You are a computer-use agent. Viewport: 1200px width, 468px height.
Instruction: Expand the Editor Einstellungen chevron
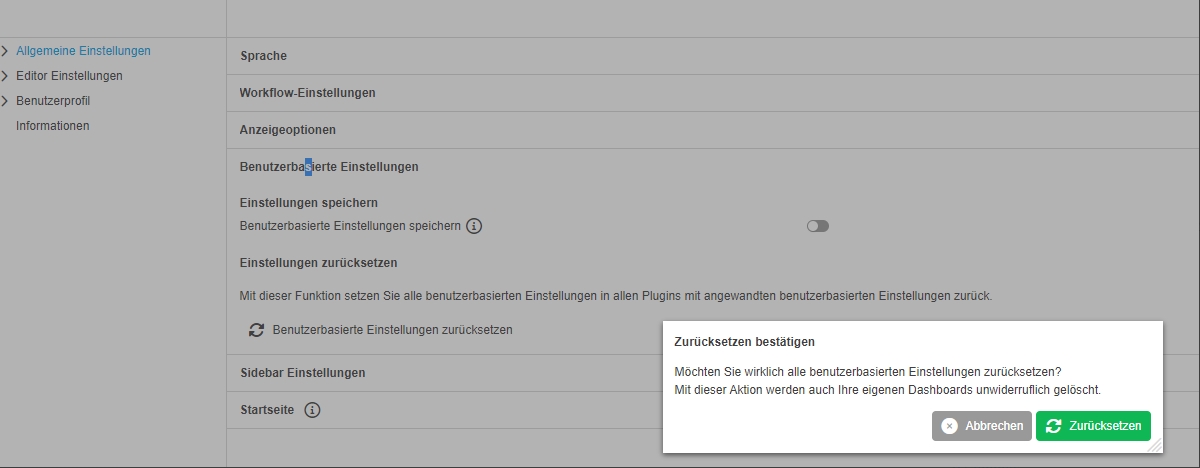click(x=6, y=76)
